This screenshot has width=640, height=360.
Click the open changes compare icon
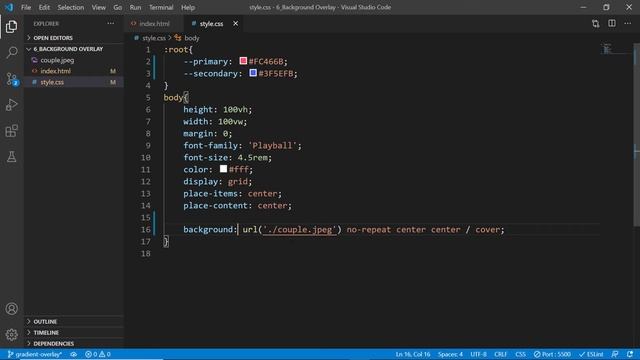coord(596,24)
